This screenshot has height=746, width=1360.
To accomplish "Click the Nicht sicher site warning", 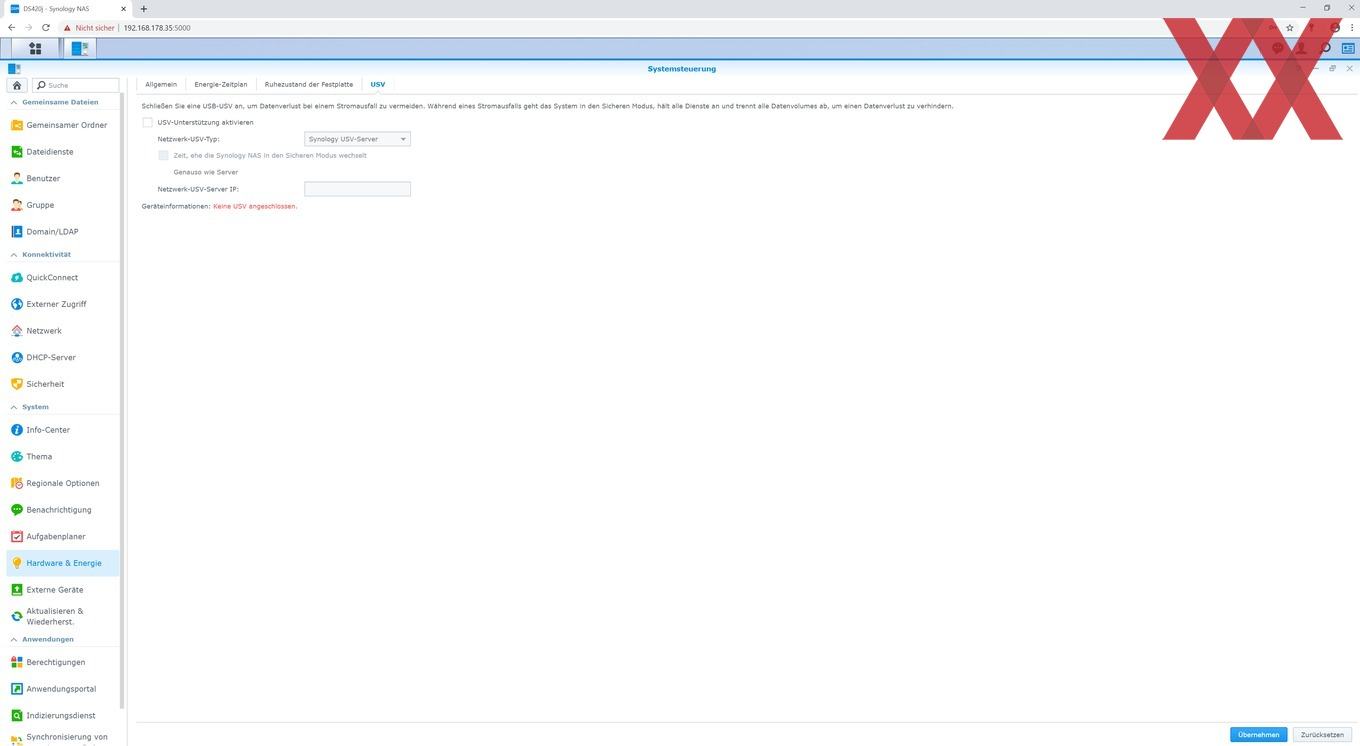I will (90, 28).
